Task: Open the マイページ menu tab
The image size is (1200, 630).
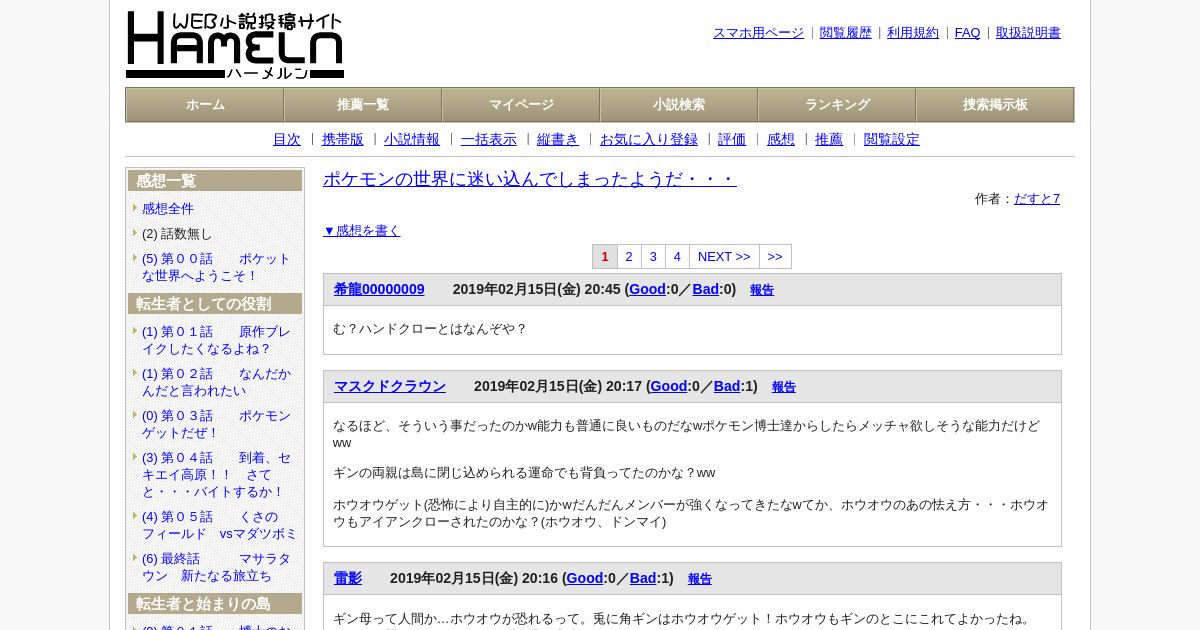Action: [521, 105]
